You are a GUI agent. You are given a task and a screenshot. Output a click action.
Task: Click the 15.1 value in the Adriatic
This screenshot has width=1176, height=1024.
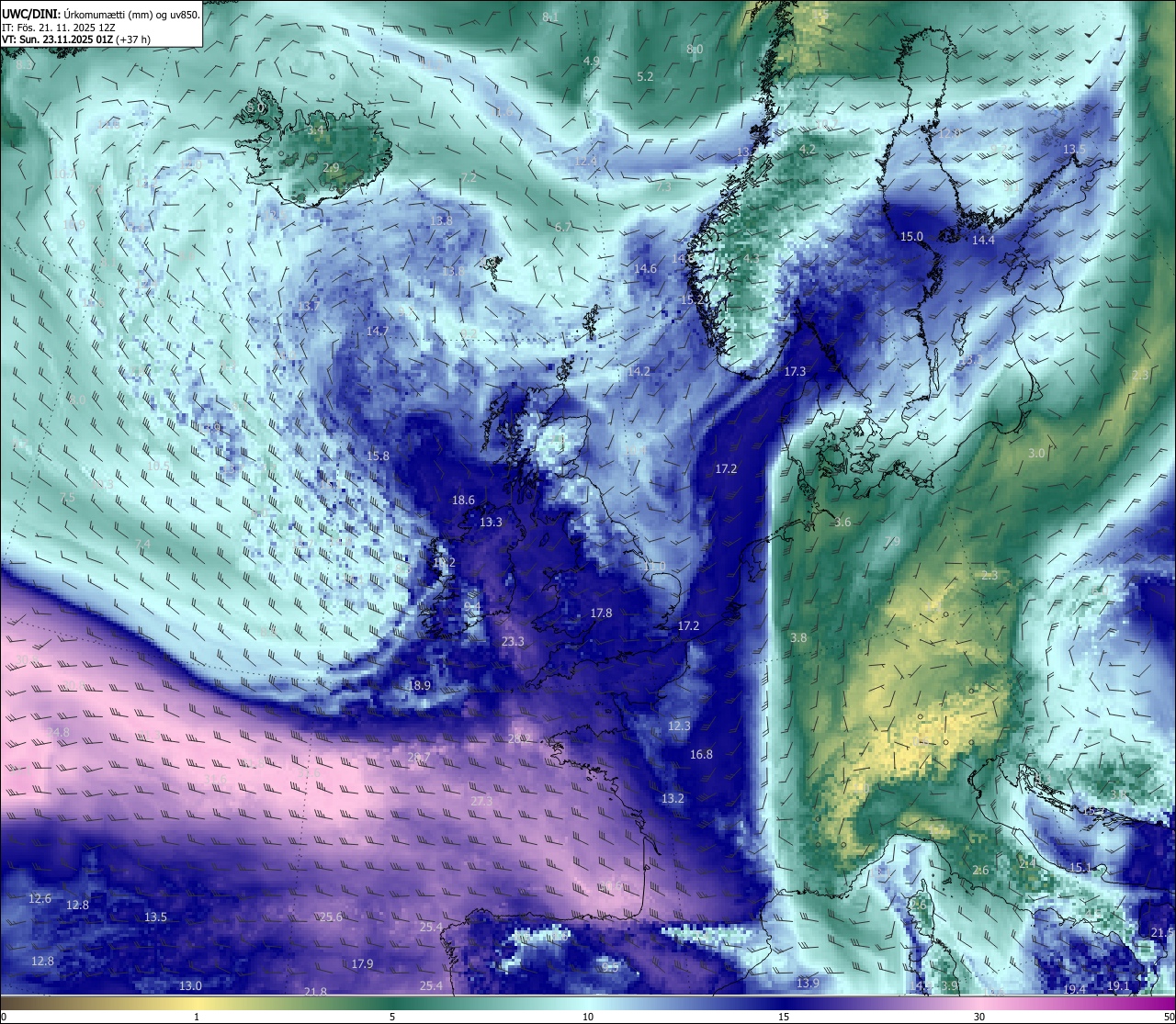[1080, 867]
